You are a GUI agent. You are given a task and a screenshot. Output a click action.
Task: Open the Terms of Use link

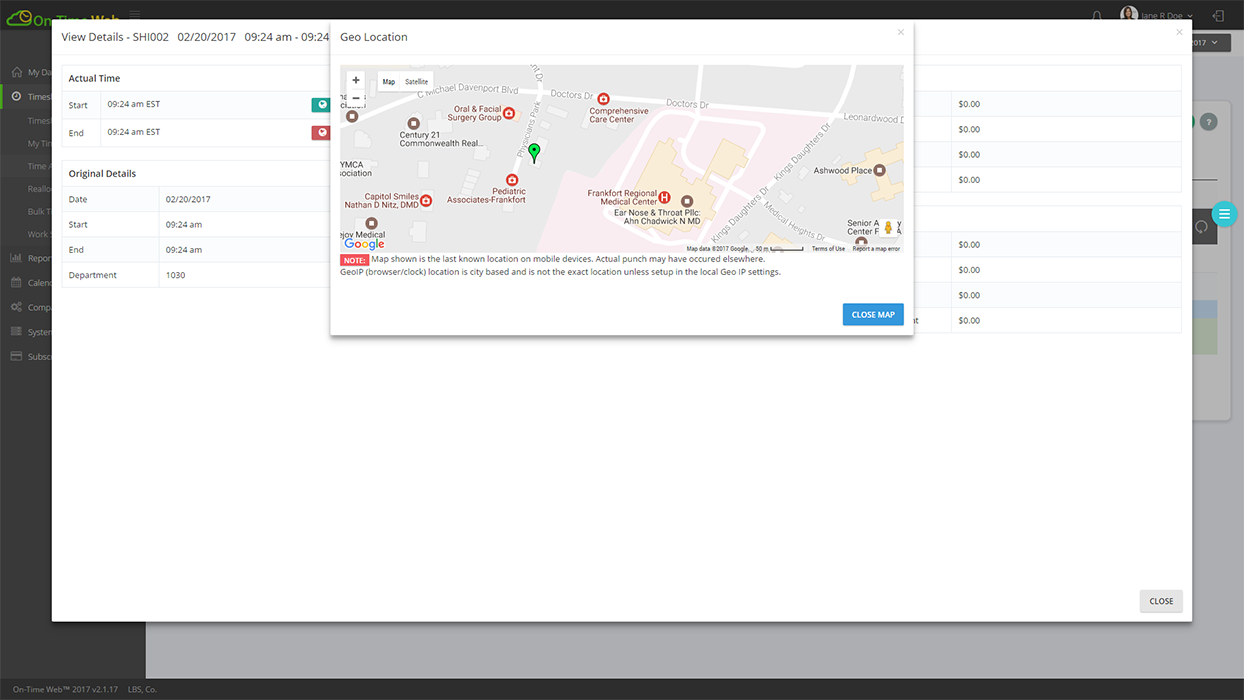[x=828, y=248]
